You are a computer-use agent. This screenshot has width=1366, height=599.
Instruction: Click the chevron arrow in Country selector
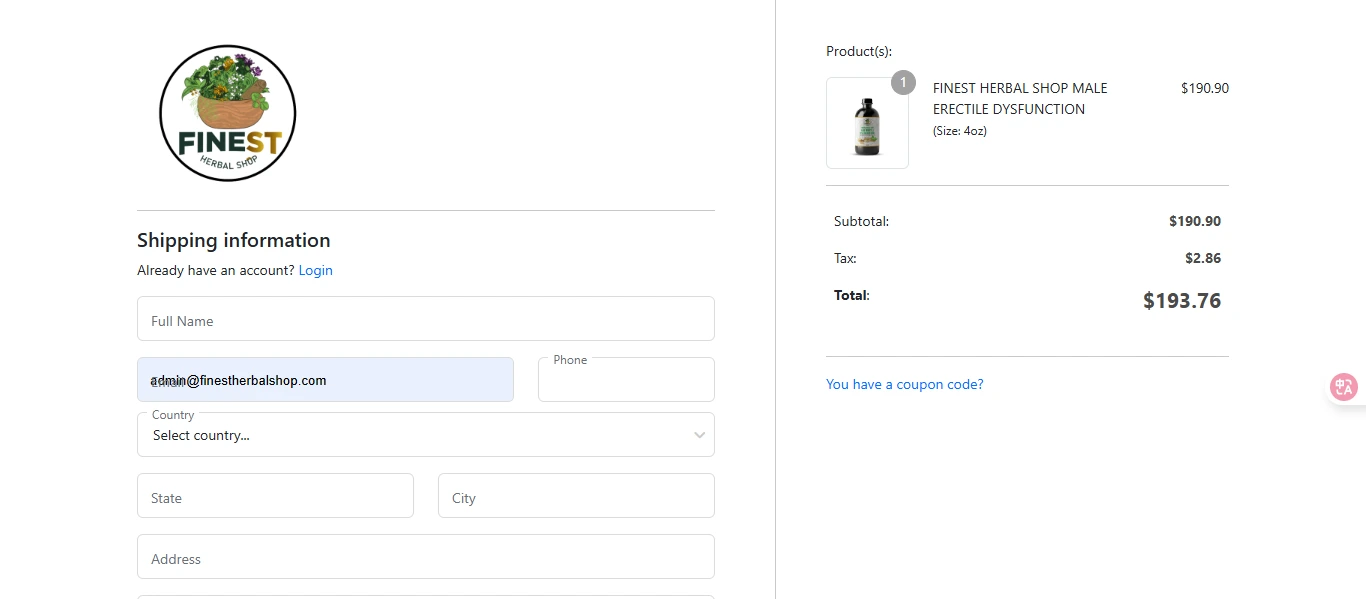tap(699, 435)
